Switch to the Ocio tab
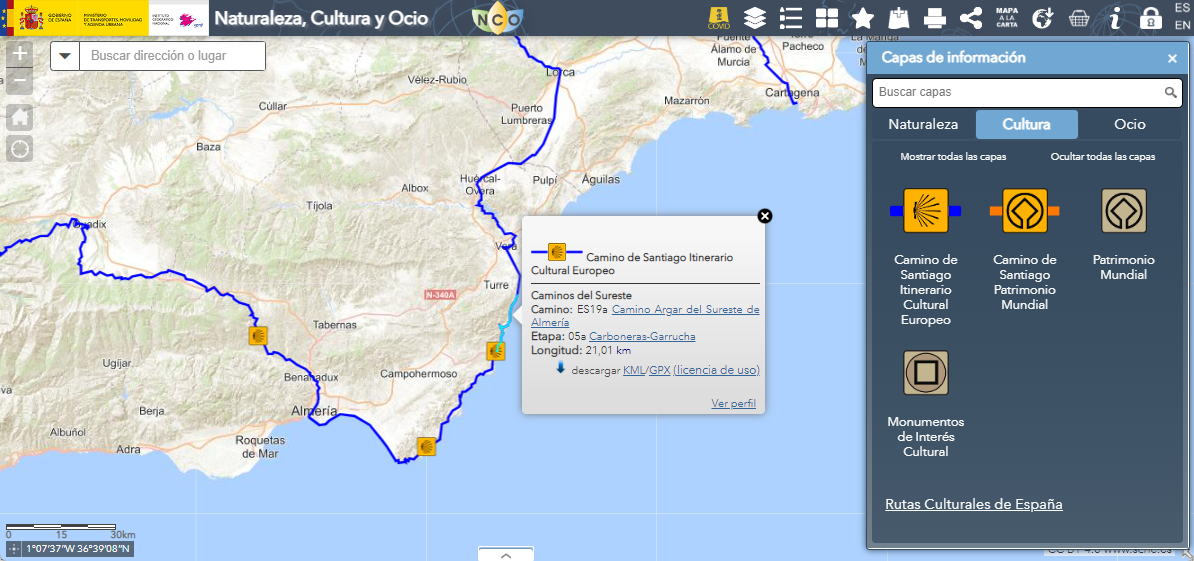Screen dimensions: 1194x561 [x=1129, y=124]
